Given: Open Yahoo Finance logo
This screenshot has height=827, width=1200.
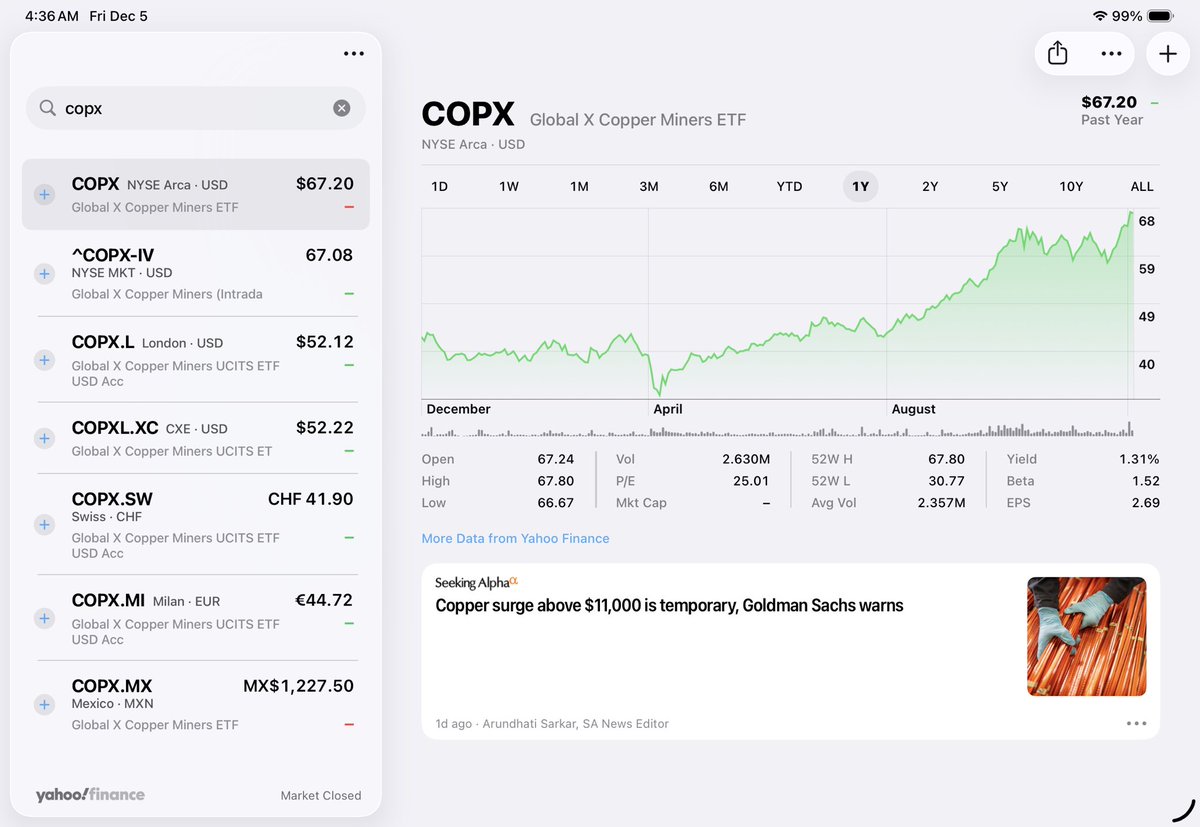Looking at the screenshot, I should 90,795.
